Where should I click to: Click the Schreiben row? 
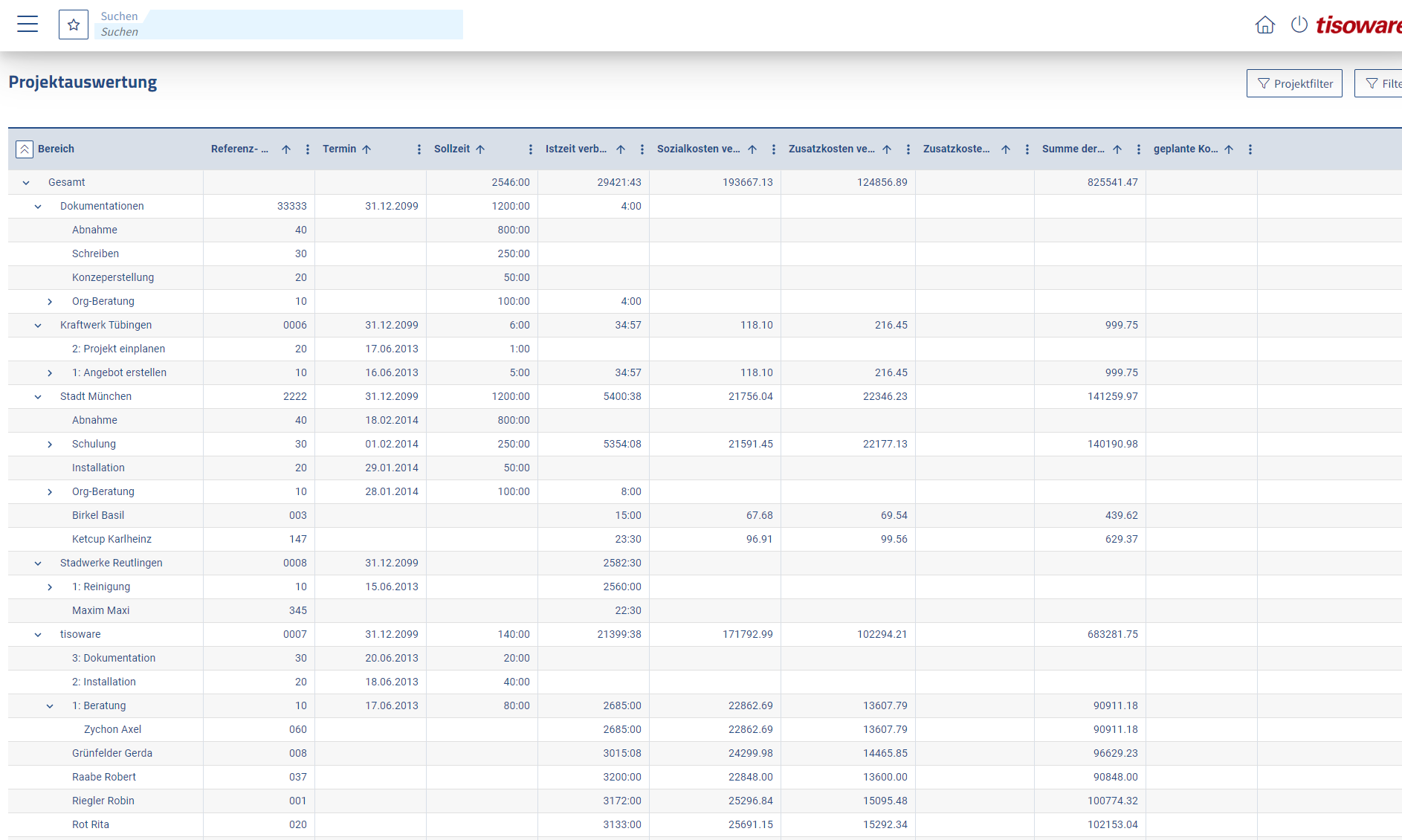pyautogui.click(x=705, y=254)
